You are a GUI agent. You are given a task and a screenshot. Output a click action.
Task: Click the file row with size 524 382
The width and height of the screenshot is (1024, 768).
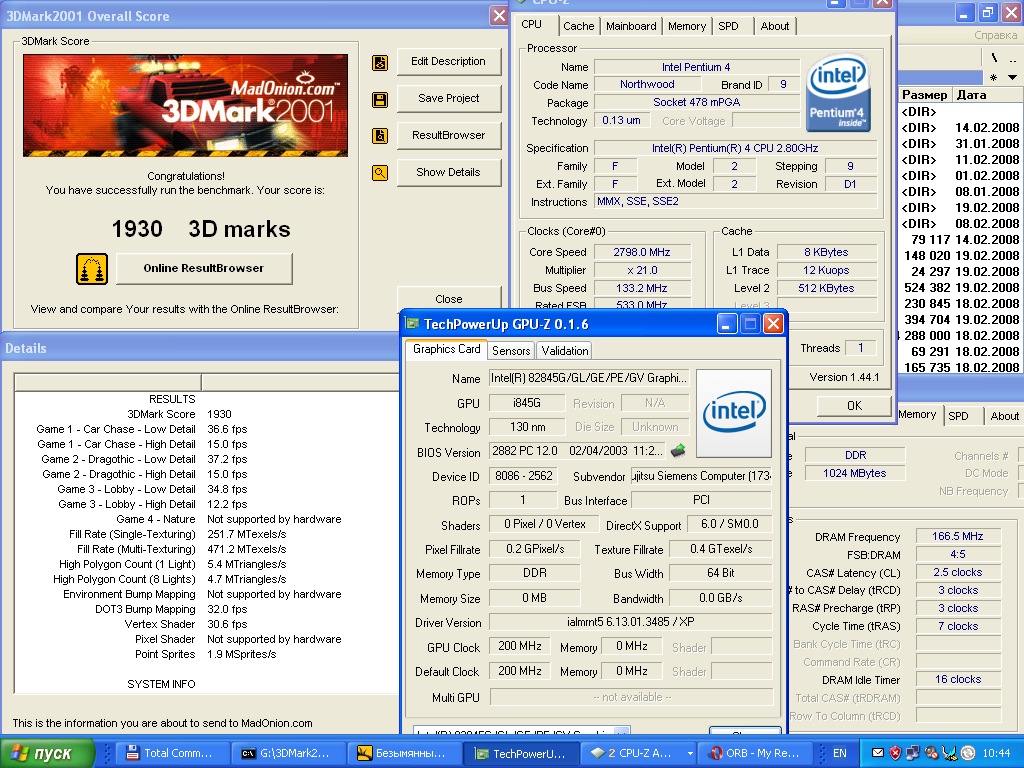961,287
